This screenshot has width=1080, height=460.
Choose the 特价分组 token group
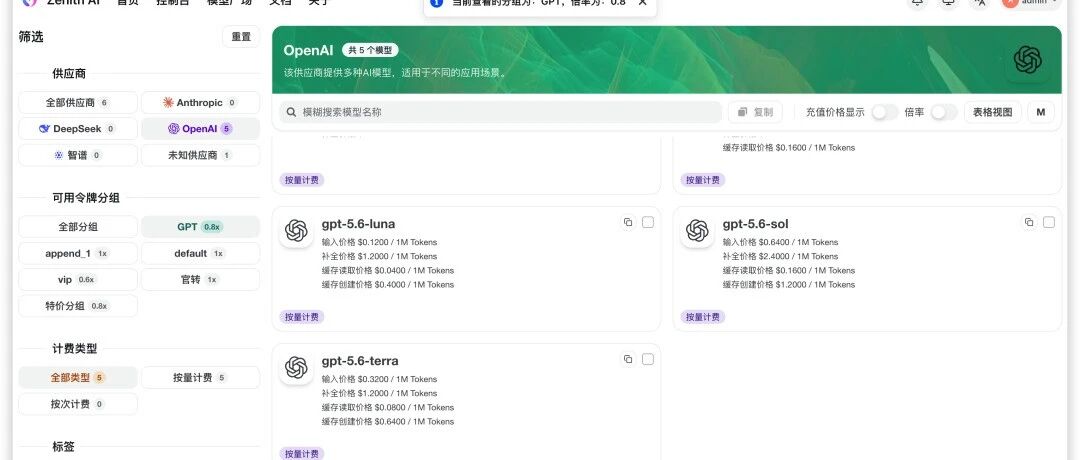78,306
